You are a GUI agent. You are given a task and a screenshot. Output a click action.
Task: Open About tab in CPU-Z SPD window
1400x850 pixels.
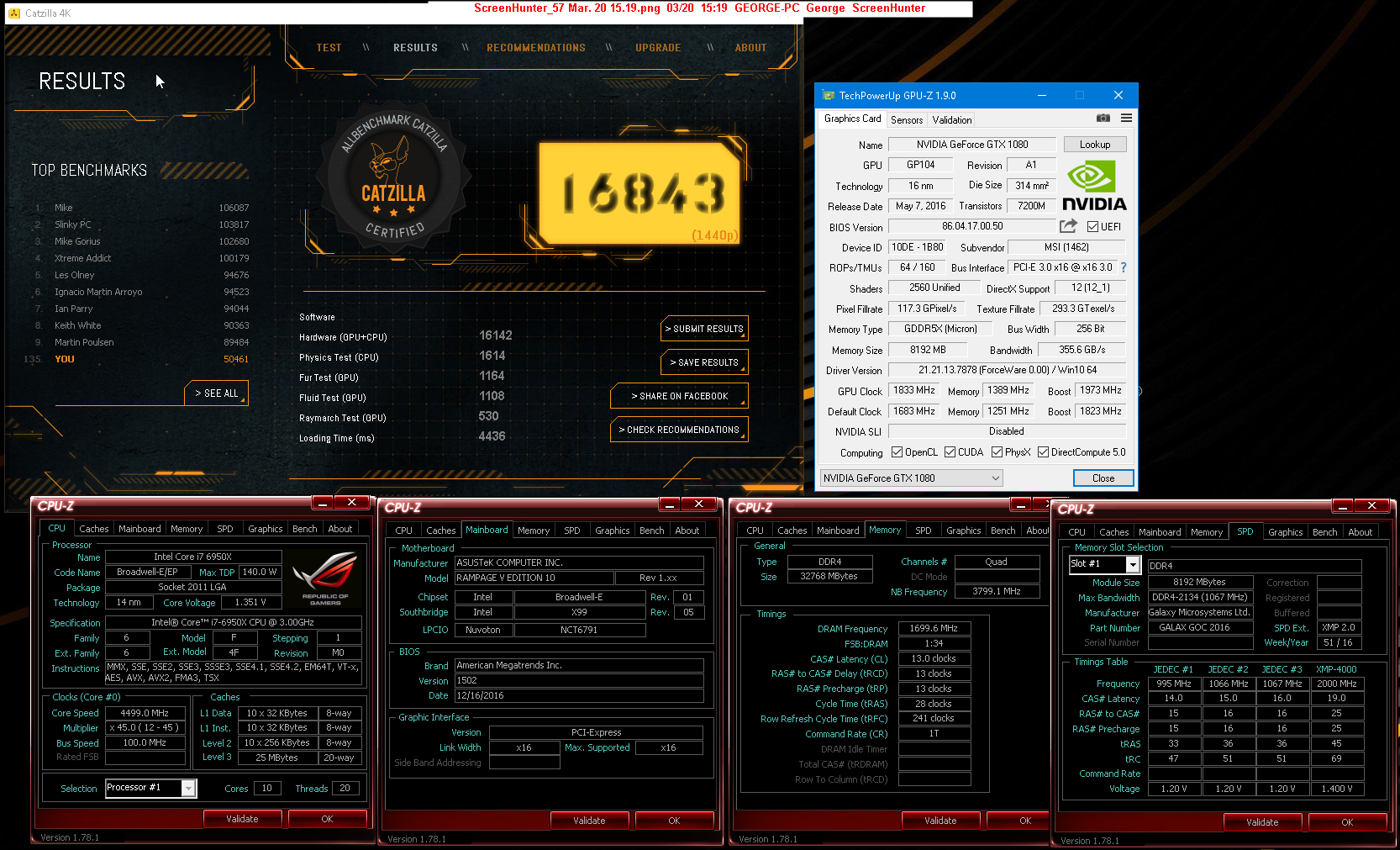[x=1361, y=532]
